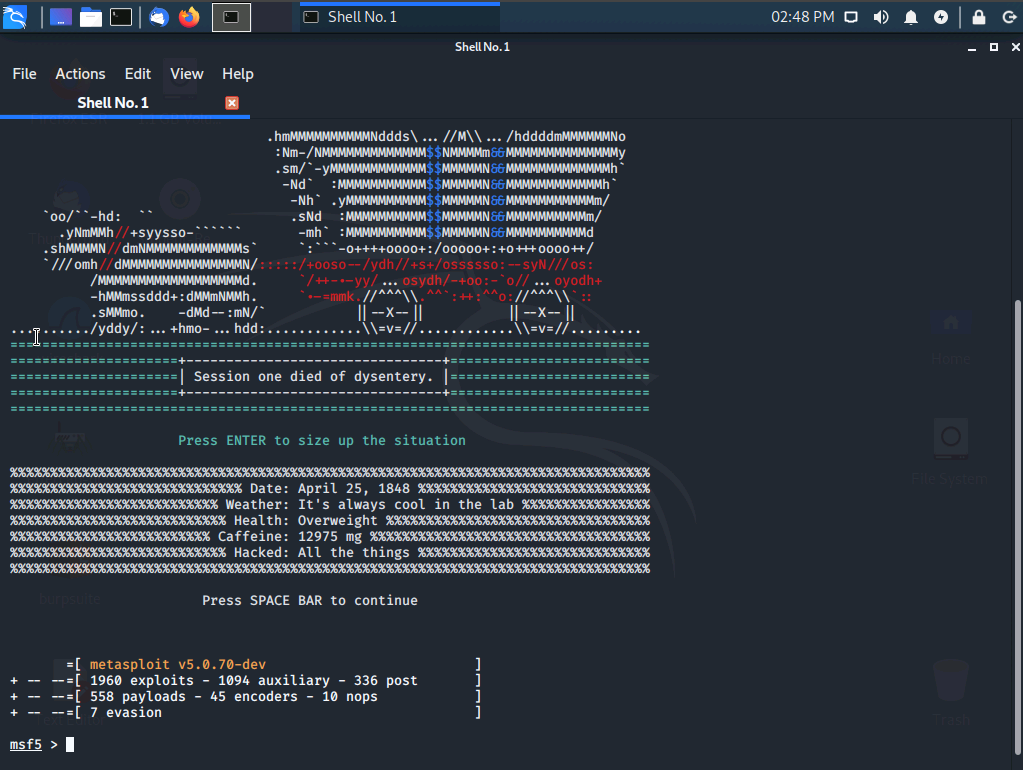Select the highlighted terminal icon in the panel

(232, 17)
